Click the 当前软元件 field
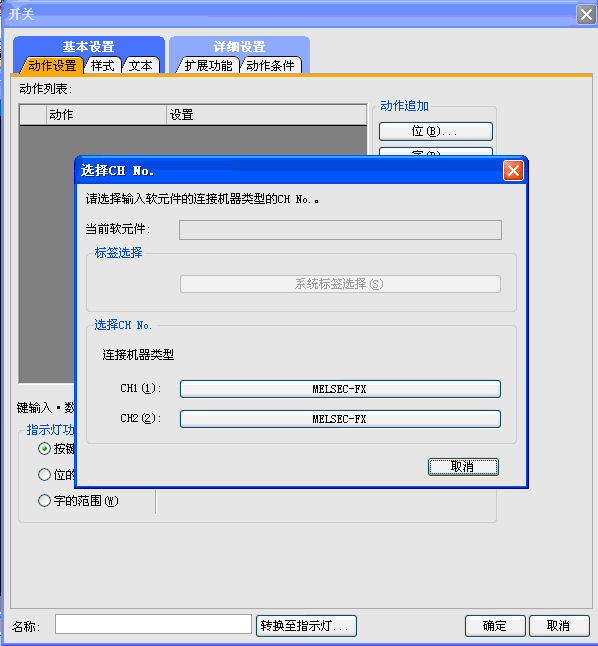The width and height of the screenshot is (598, 646). [x=340, y=229]
